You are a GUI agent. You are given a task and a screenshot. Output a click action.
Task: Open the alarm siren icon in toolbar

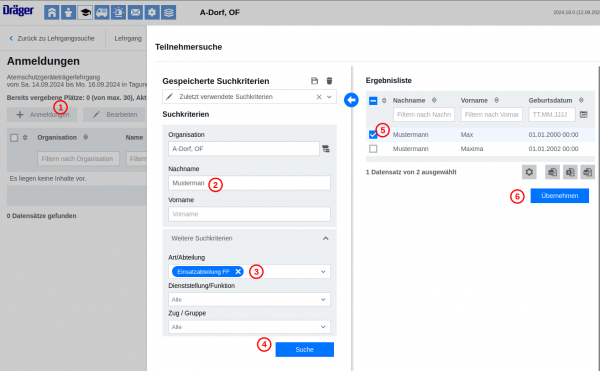[x=119, y=13]
